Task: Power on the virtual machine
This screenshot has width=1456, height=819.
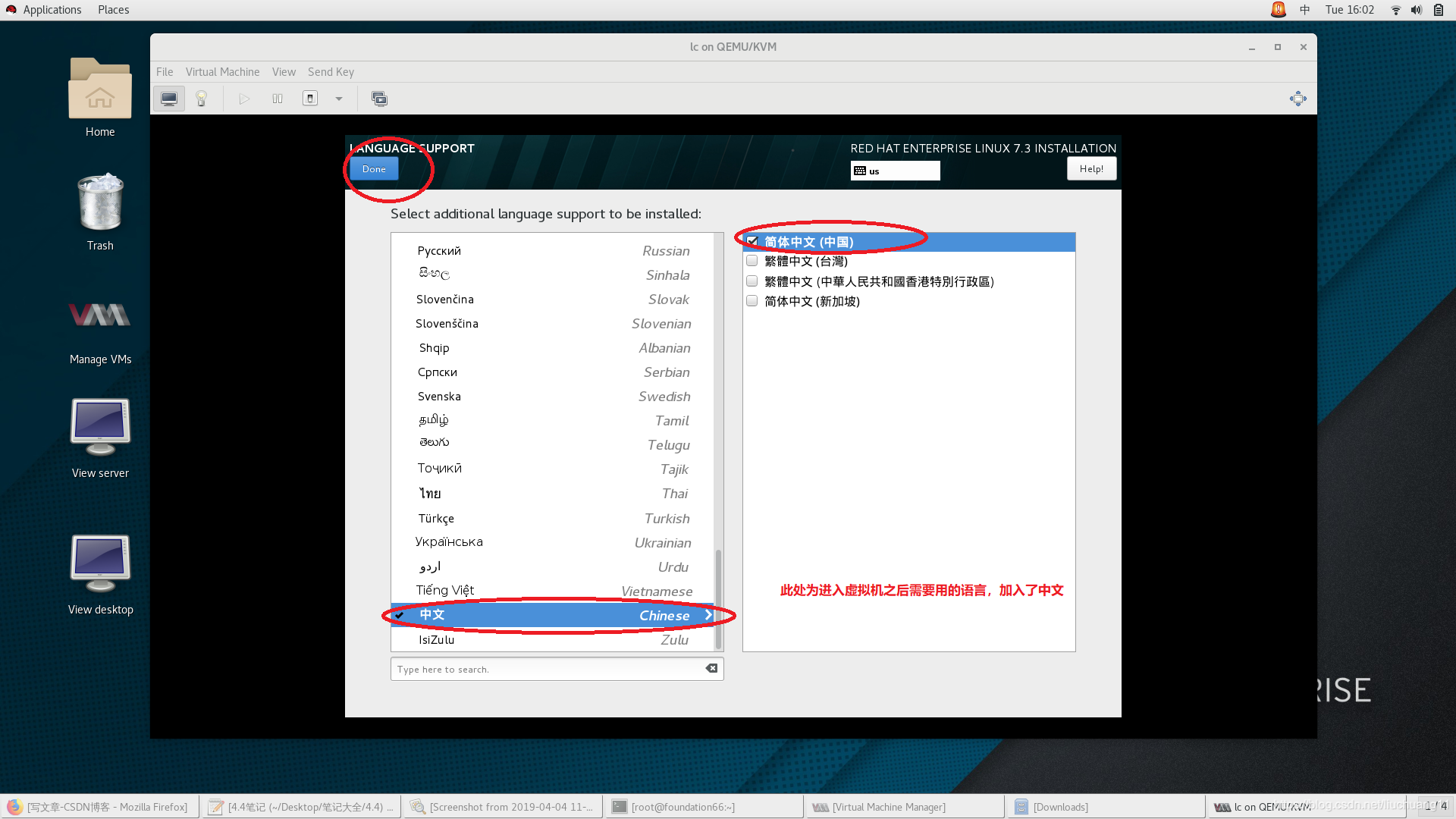Action: coord(244,99)
